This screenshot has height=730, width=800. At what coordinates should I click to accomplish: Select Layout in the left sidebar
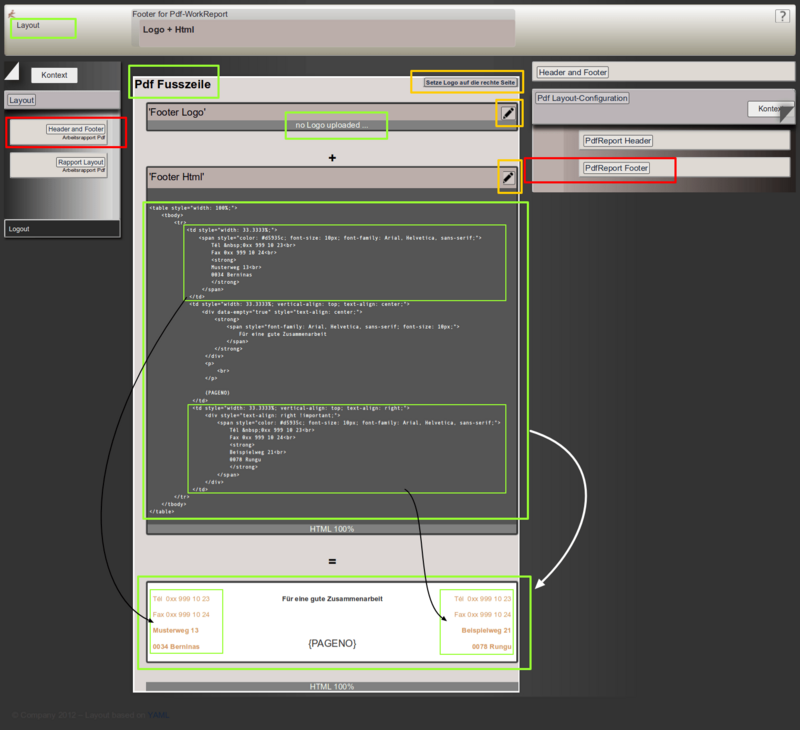tap(22, 100)
